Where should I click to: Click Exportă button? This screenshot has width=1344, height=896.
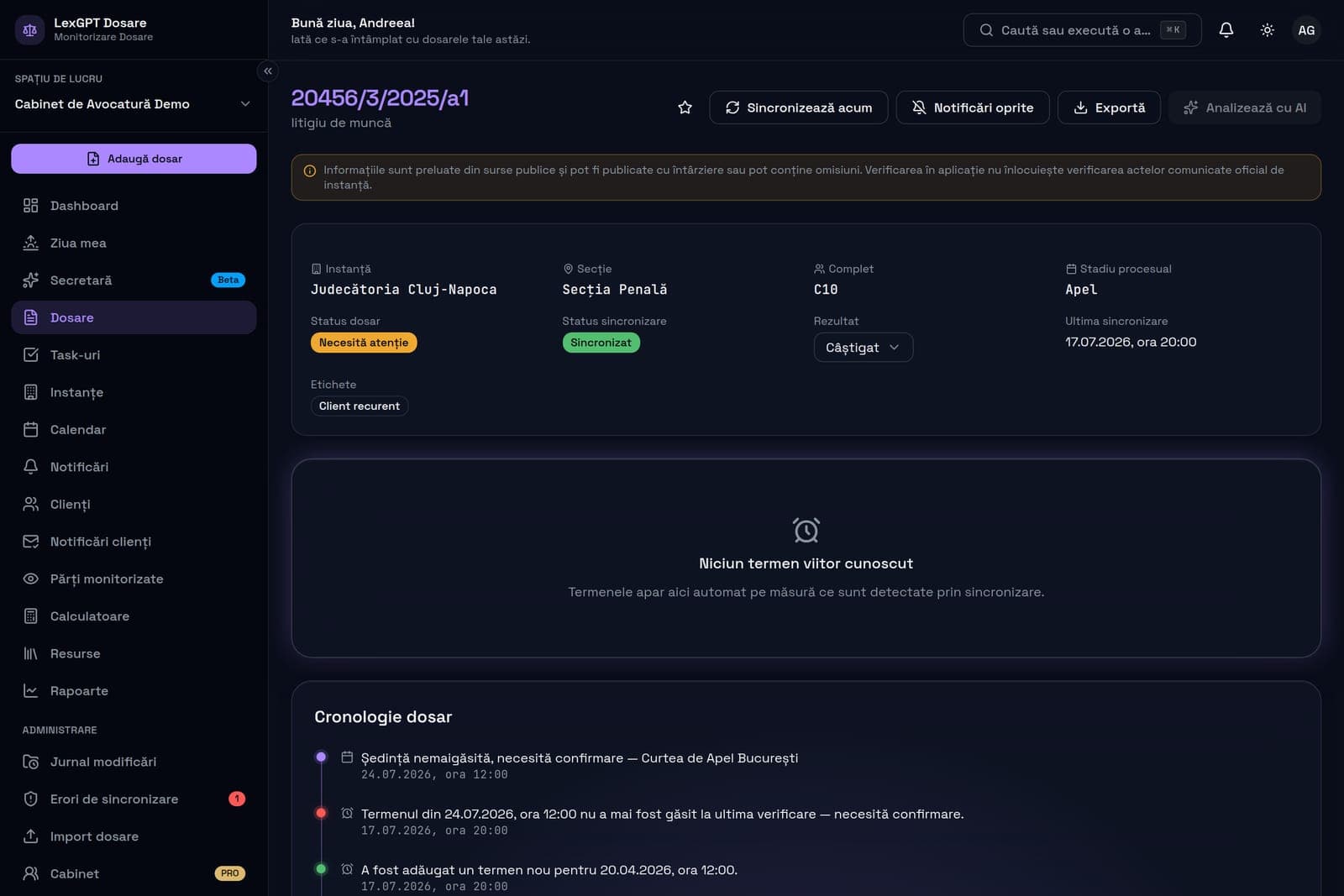coord(1109,107)
